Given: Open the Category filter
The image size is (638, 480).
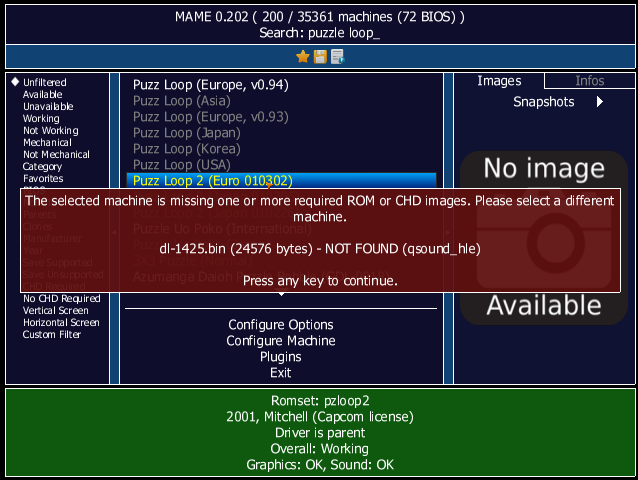Looking at the screenshot, I should click(43, 167).
